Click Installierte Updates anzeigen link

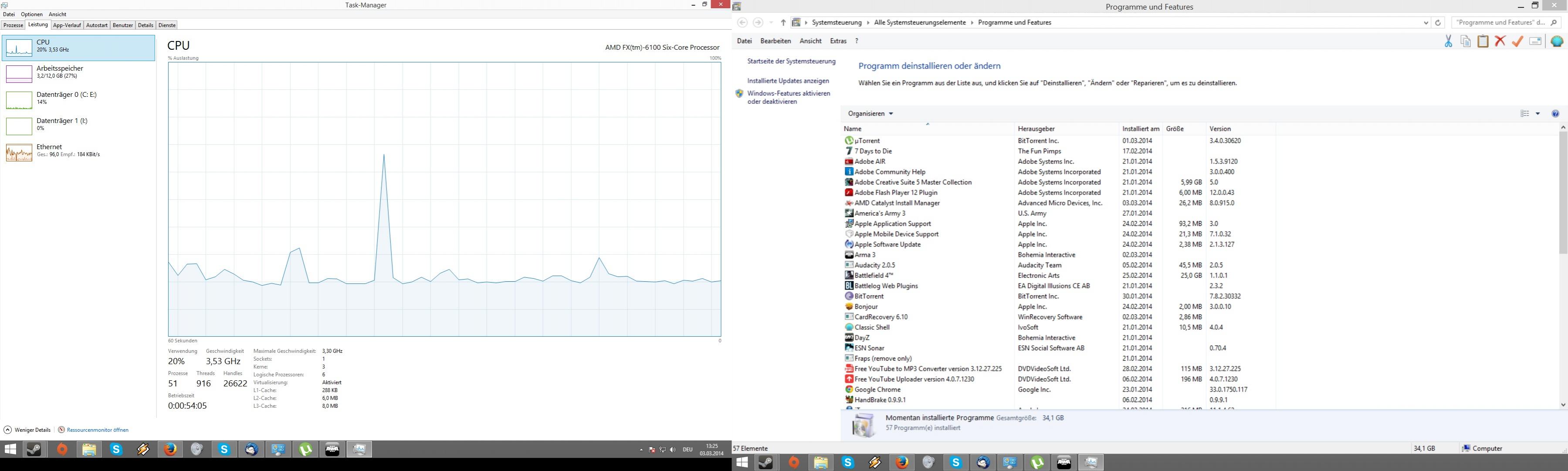click(788, 80)
